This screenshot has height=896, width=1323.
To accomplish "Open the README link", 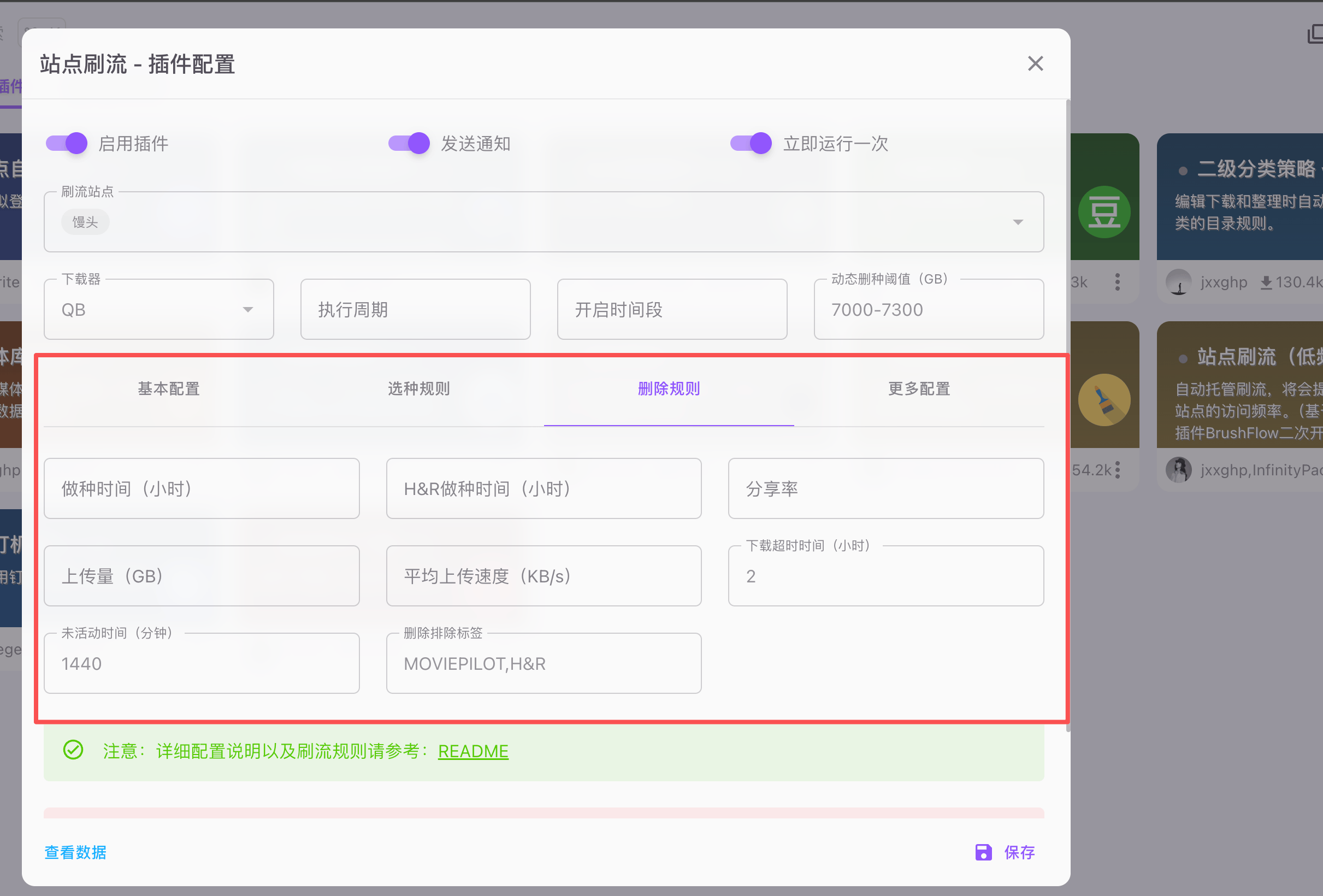I will click(x=472, y=751).
